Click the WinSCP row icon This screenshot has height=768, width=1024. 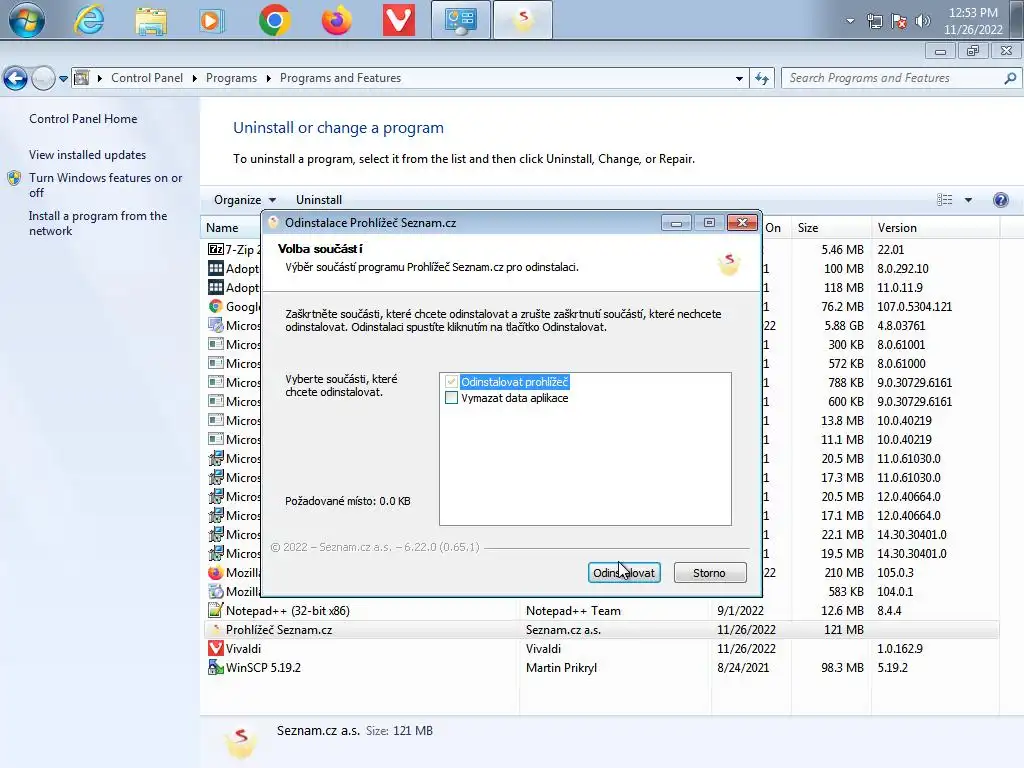click(216, 667)
